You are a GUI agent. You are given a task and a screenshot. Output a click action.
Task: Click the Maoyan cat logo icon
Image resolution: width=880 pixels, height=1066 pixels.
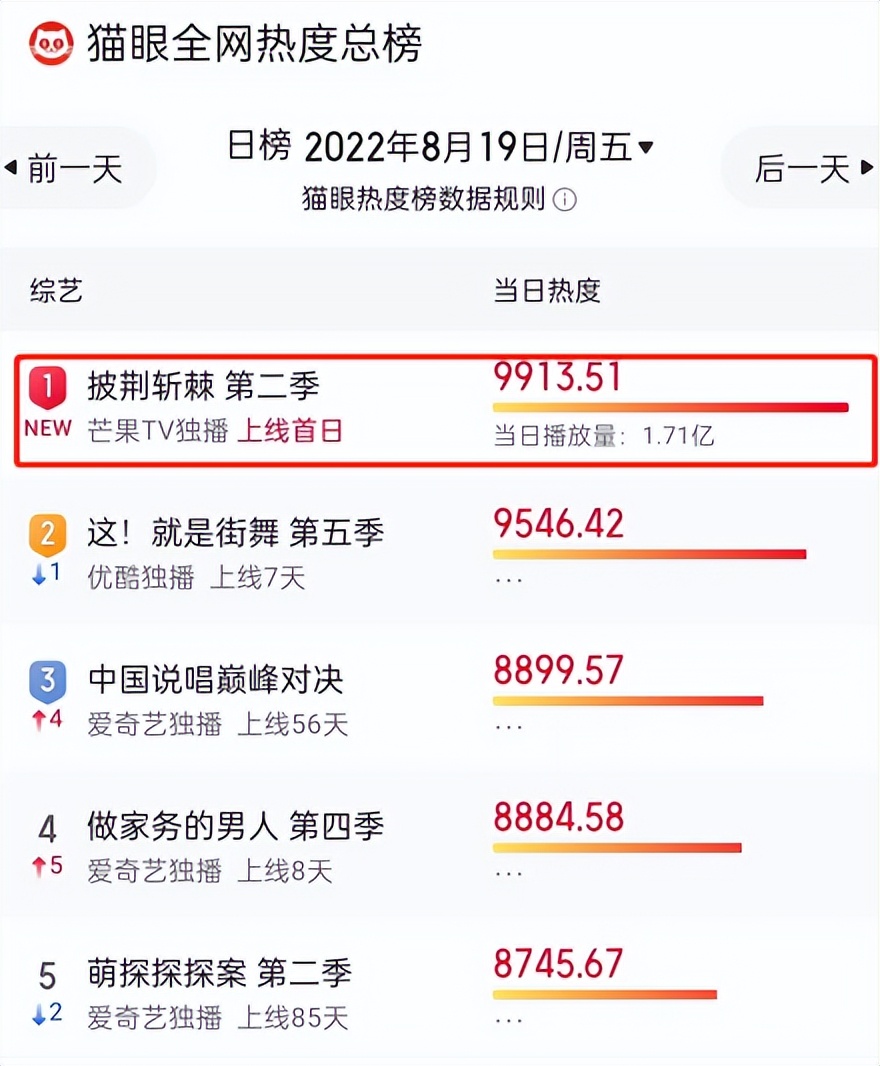[x=52, y=43]
